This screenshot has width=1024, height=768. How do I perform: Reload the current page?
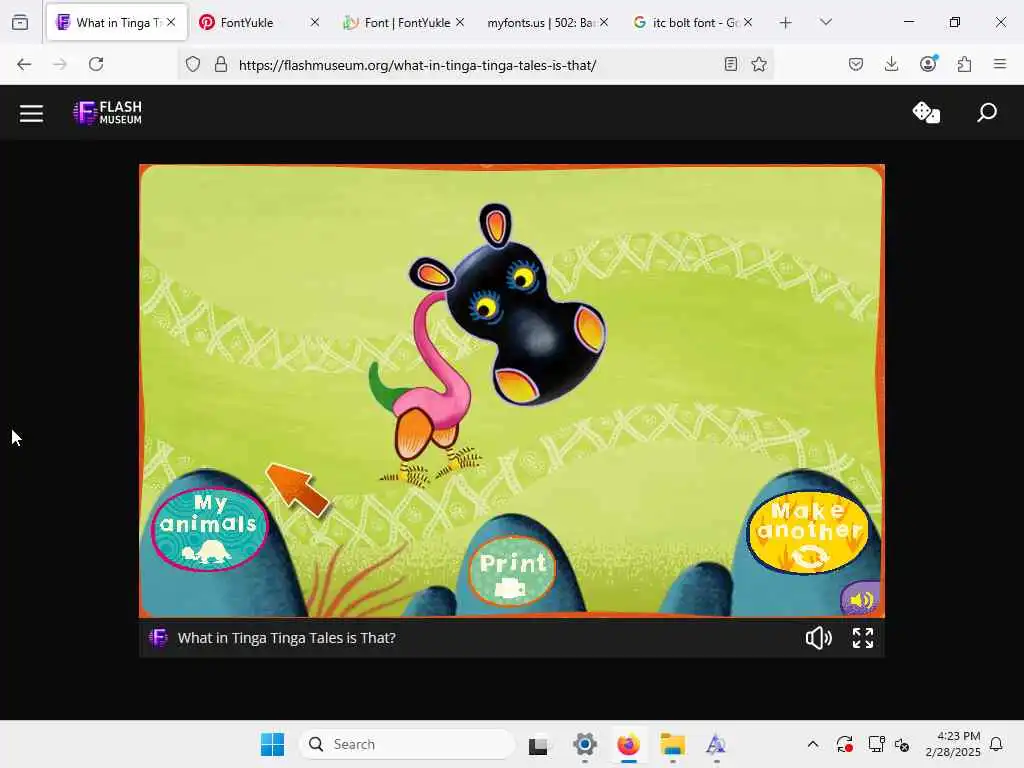click(x=96, y=64)
